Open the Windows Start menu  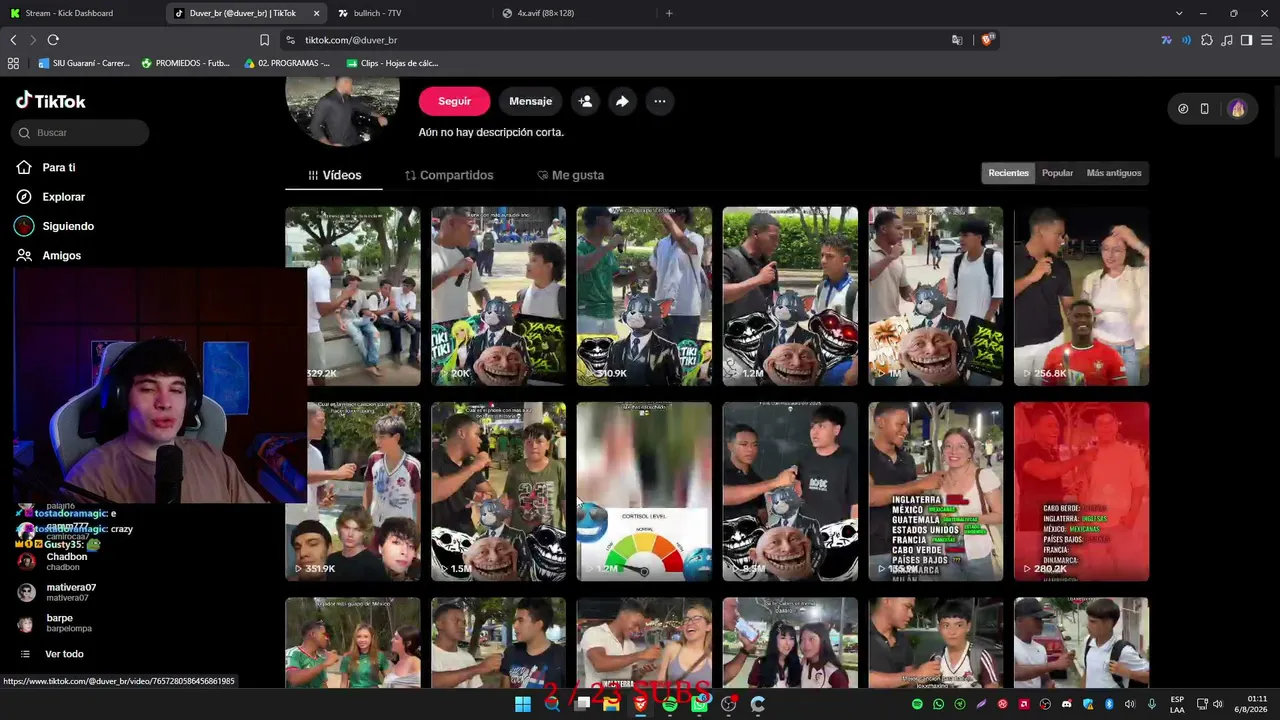click(522, 704)
